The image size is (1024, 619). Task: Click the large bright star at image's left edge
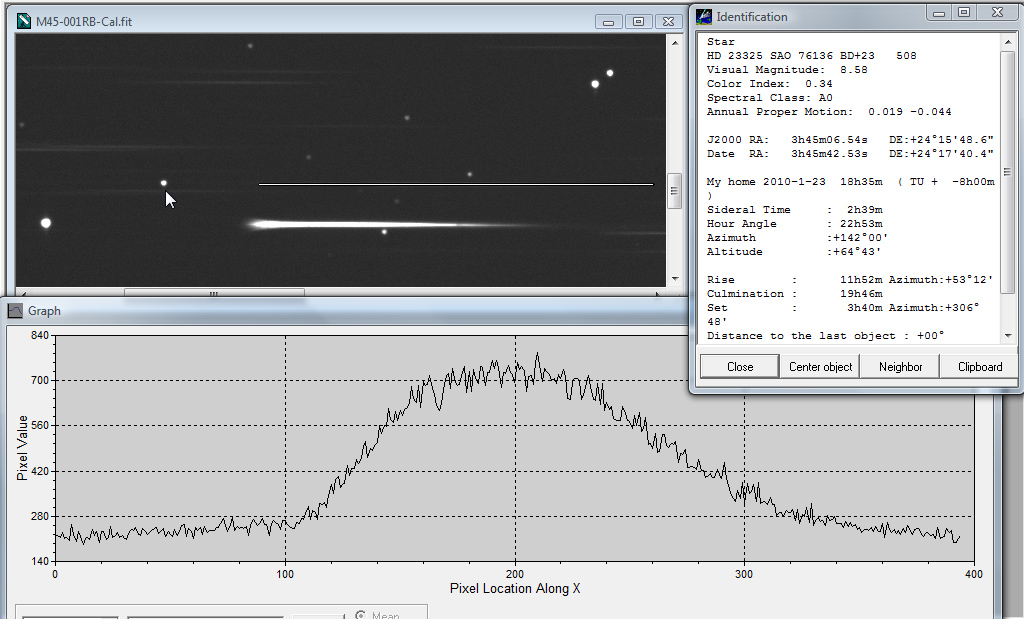46,223
